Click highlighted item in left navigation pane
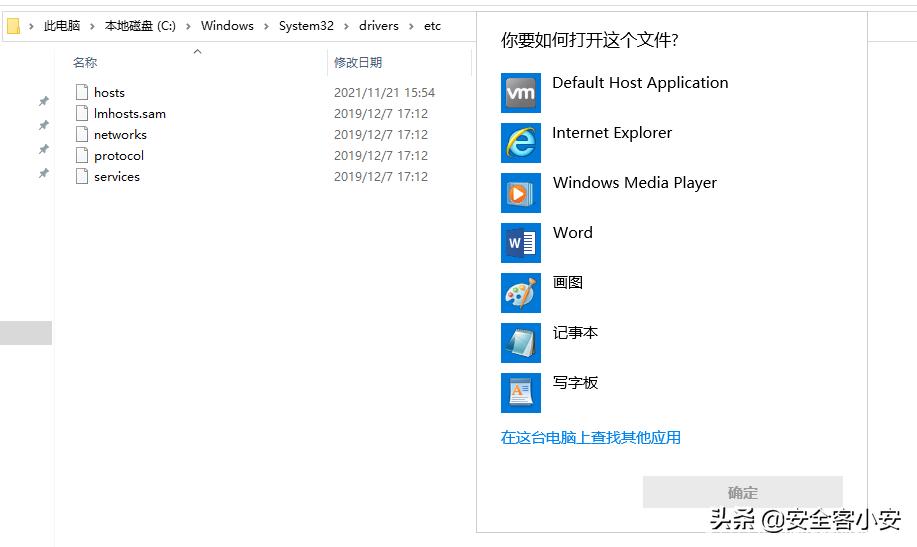Image resolution: width=917 pixels, height=547 pixels. [x=26, y=333]
